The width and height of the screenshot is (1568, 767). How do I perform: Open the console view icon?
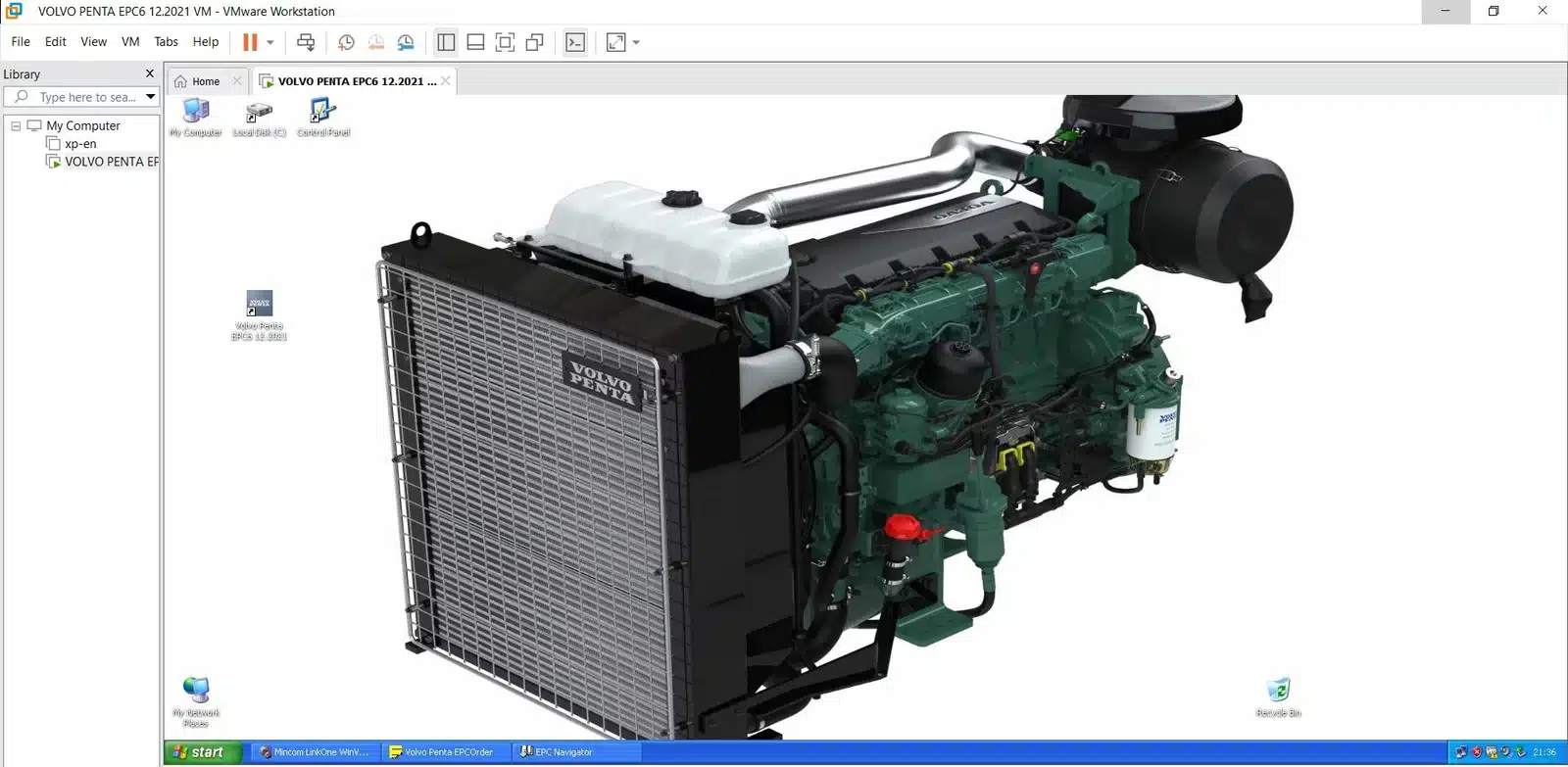pos(575,42)
